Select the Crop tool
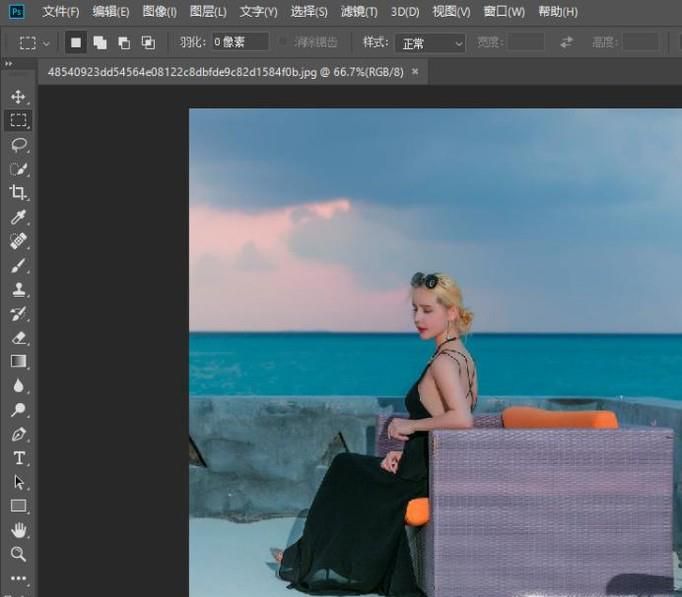Viewport: 682px width, 597px height. tap(18, 193)
